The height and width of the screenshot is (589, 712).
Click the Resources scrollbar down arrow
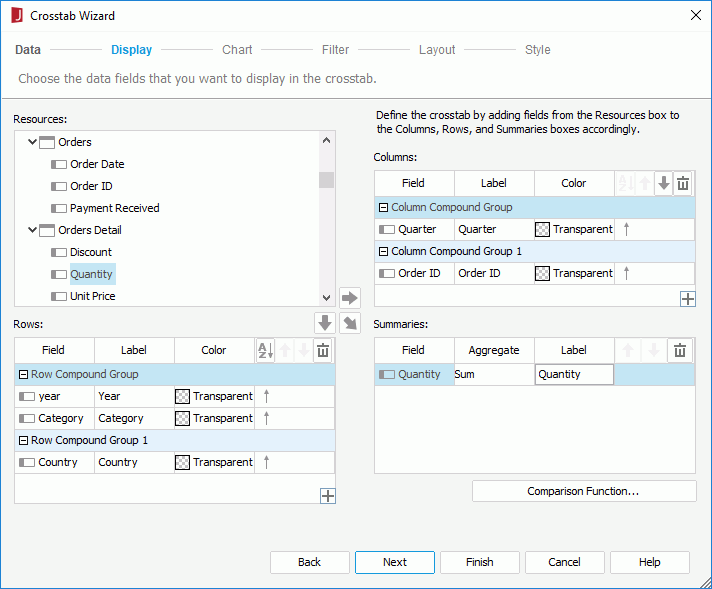point(326,298)
